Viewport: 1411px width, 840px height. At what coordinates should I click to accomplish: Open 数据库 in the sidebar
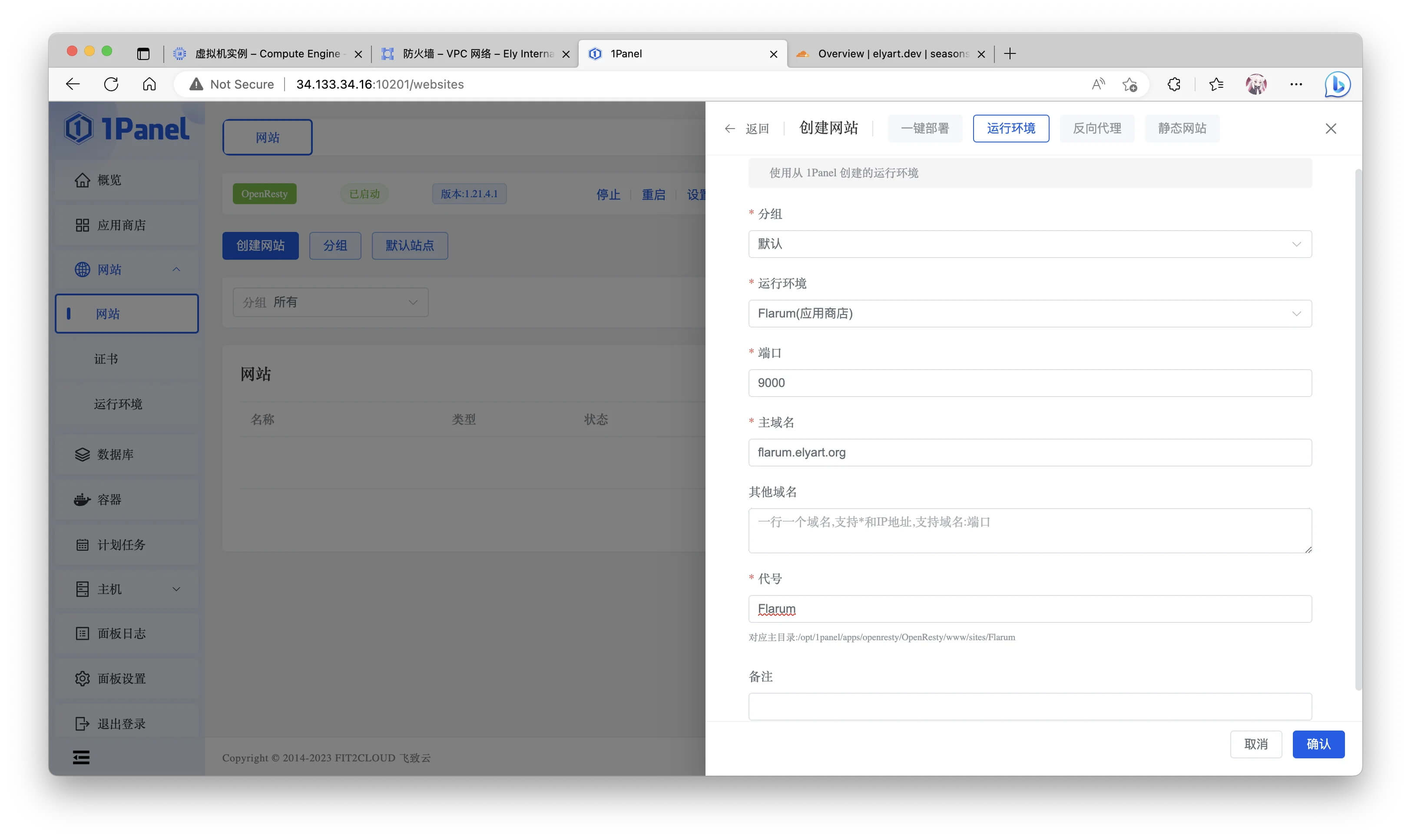click(x=127, y=454)
